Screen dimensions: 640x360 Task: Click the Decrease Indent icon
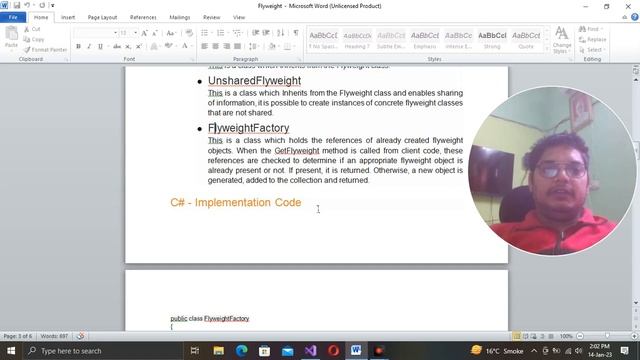255,33
